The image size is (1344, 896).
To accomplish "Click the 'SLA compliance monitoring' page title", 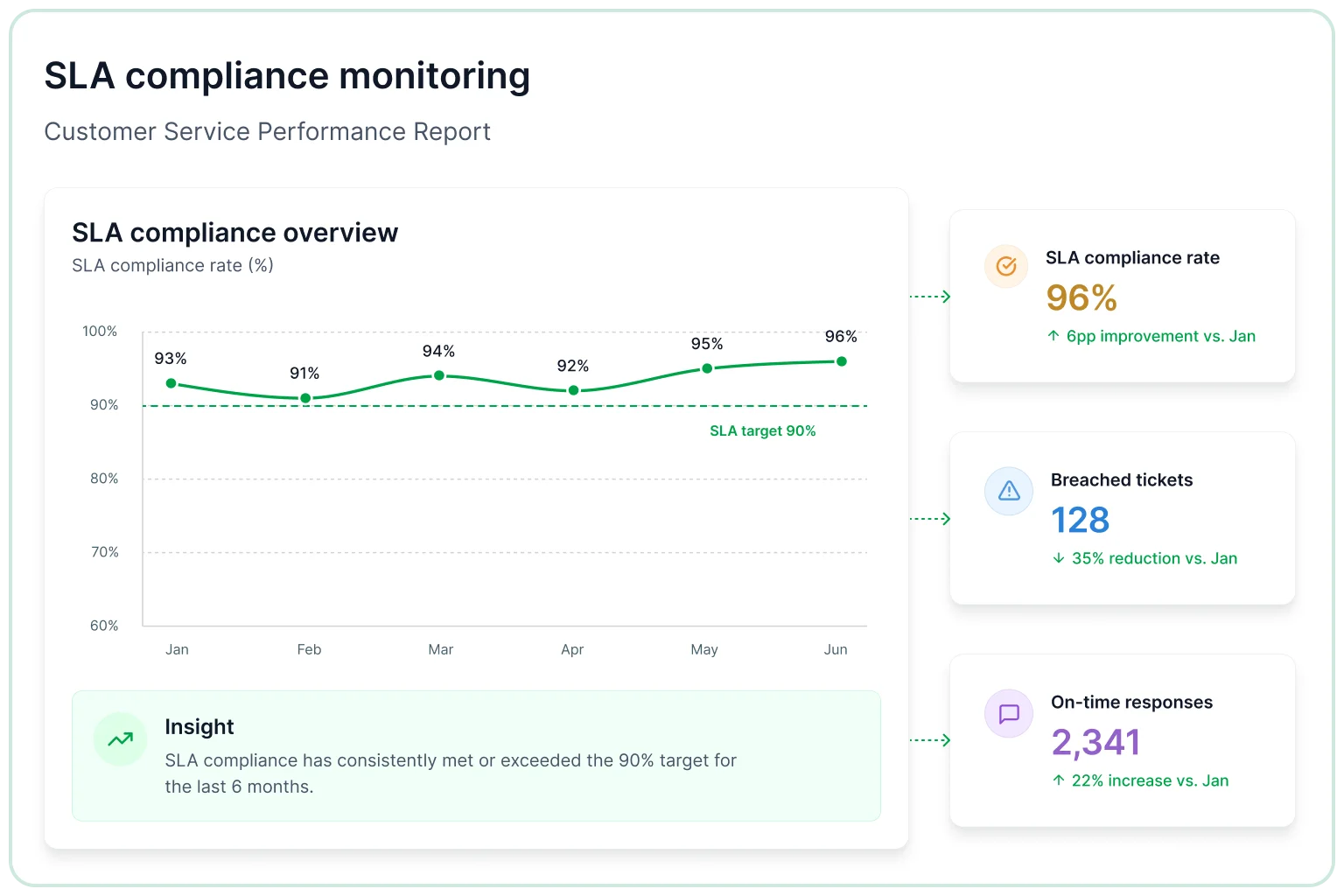I will [x=288, y=76].
